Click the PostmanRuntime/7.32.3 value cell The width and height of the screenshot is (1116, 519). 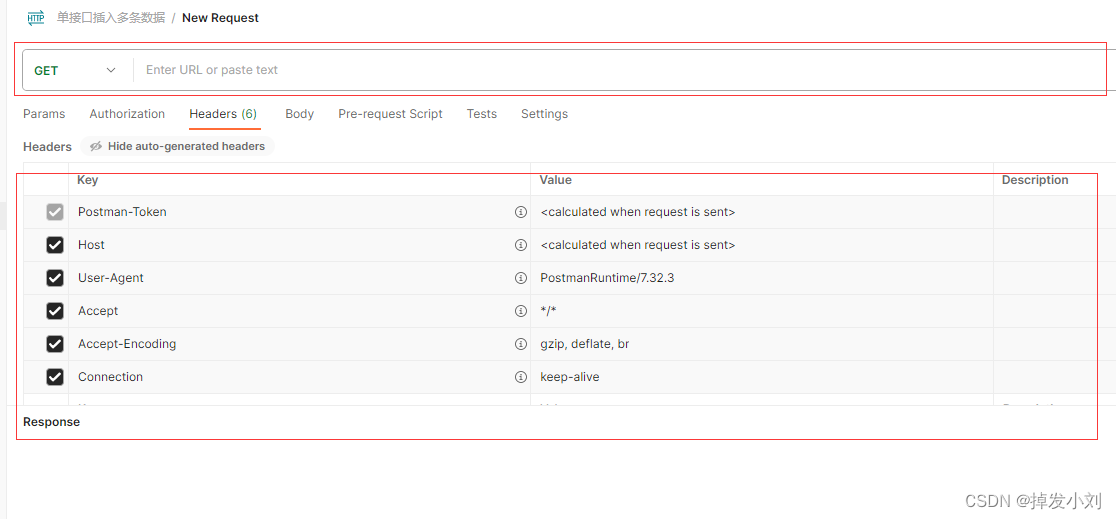coord(762,278)
